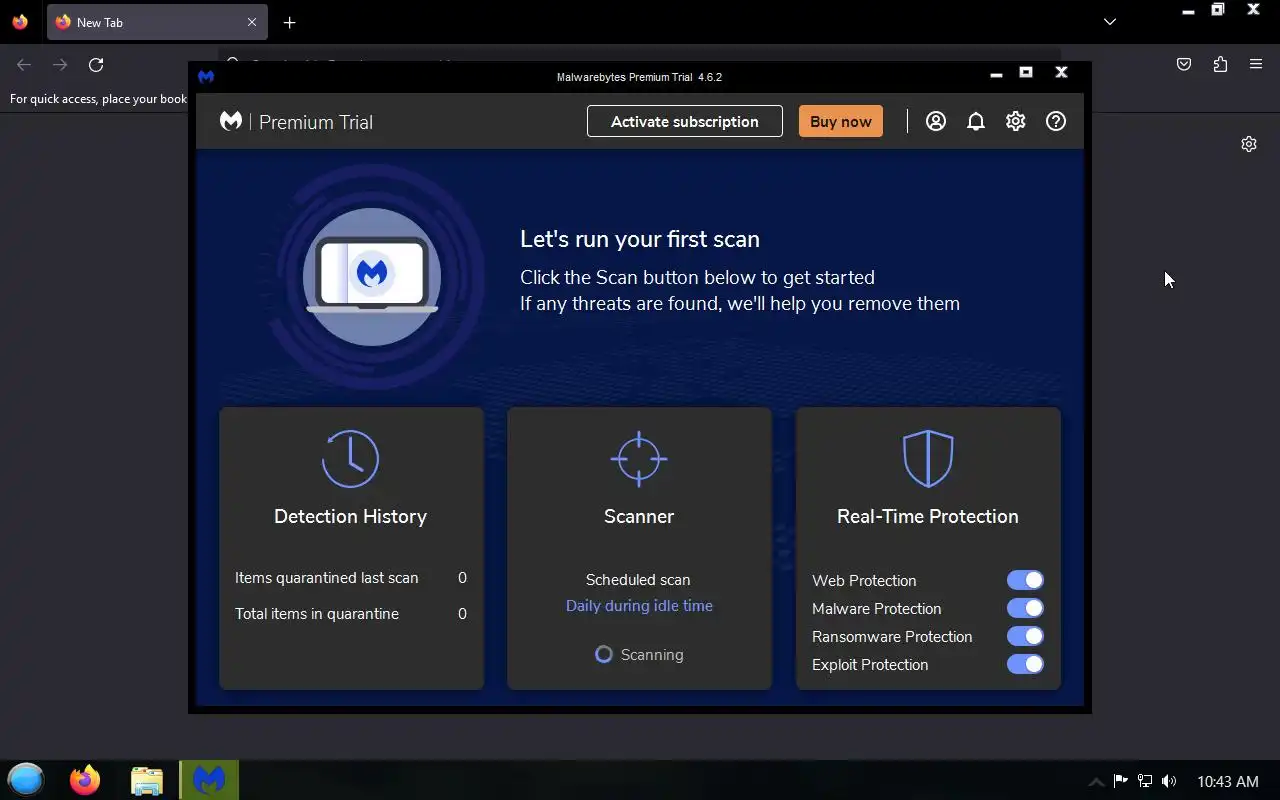Open the taskbar start orb
The image size is (1280, 800).
pos(26,779)
